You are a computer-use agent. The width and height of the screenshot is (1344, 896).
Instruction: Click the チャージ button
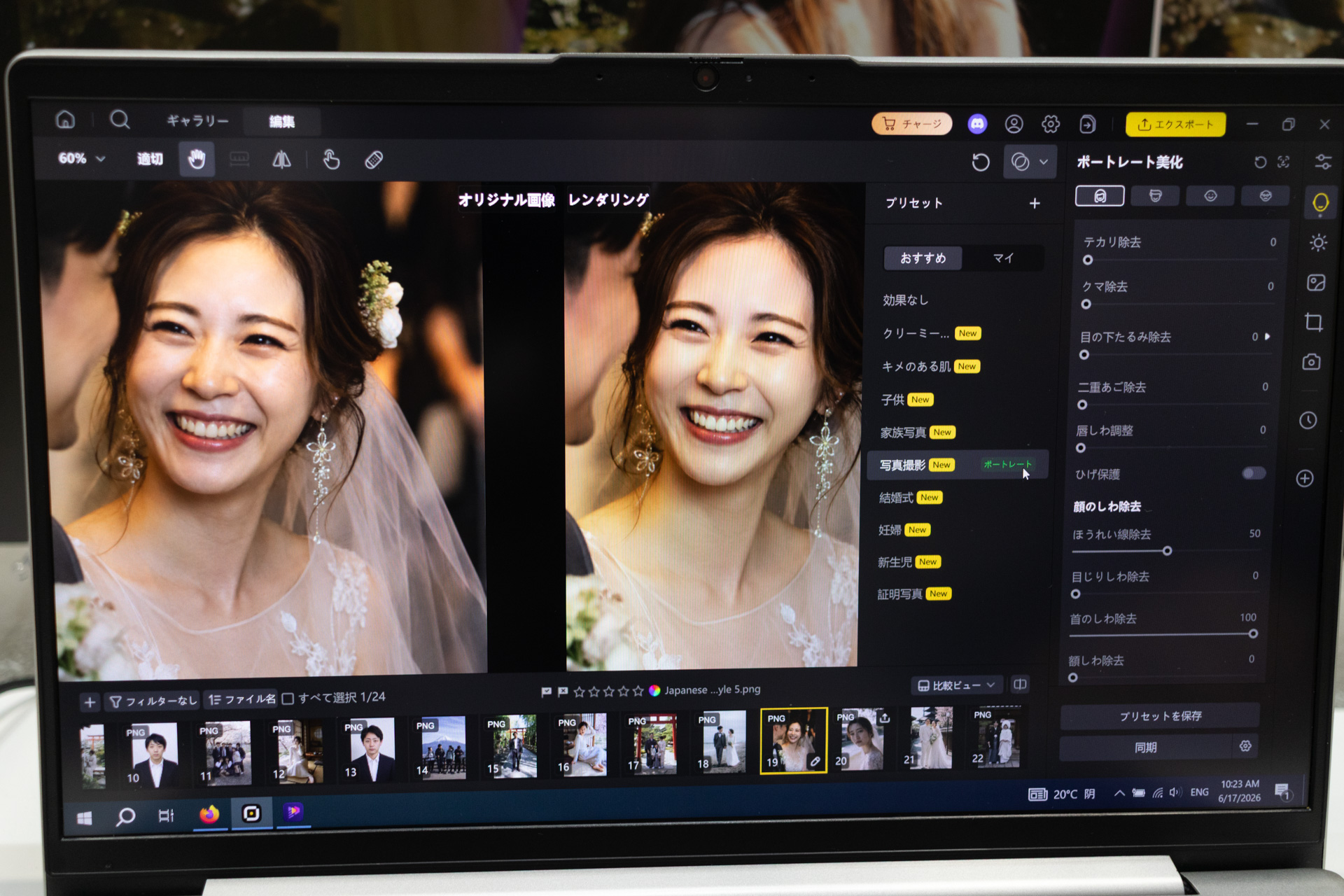[x=912, y=124]
